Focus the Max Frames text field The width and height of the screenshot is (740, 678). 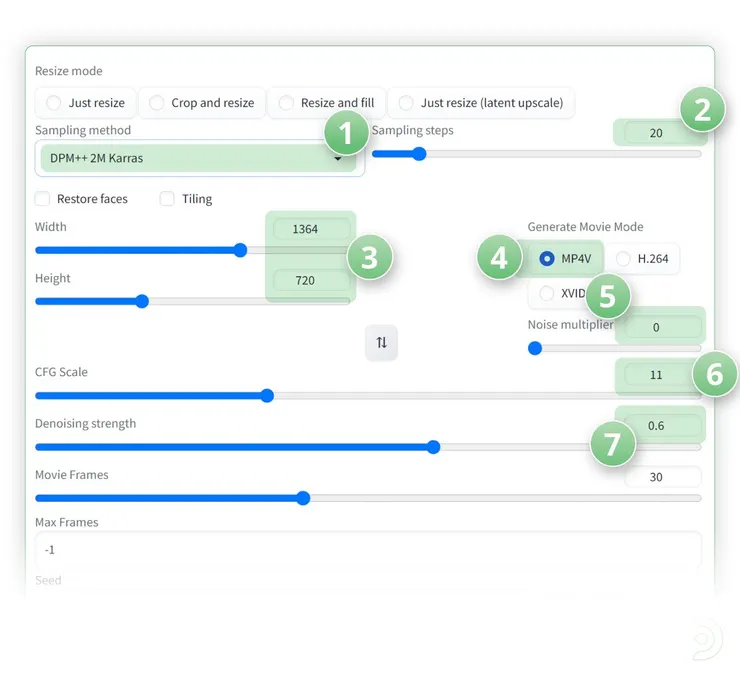click(x=368, y=550)
